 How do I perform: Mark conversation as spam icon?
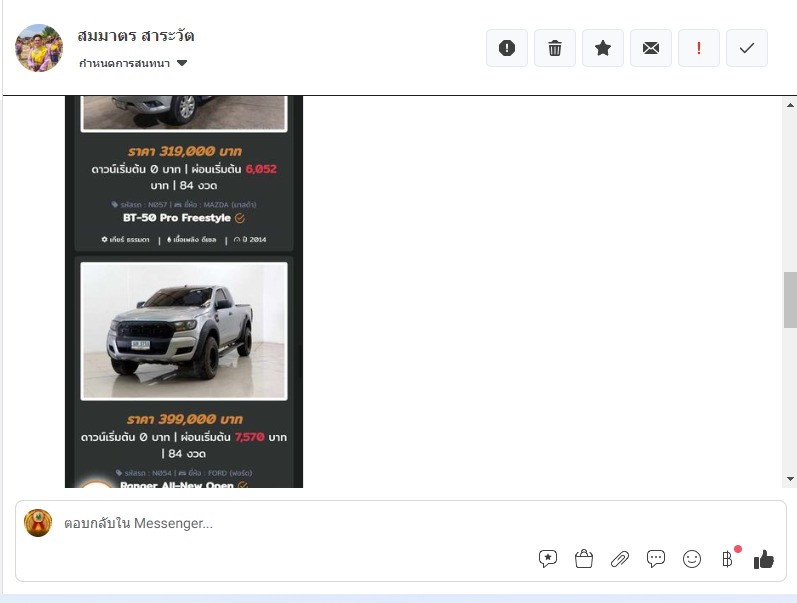click(x=507, y=48)
